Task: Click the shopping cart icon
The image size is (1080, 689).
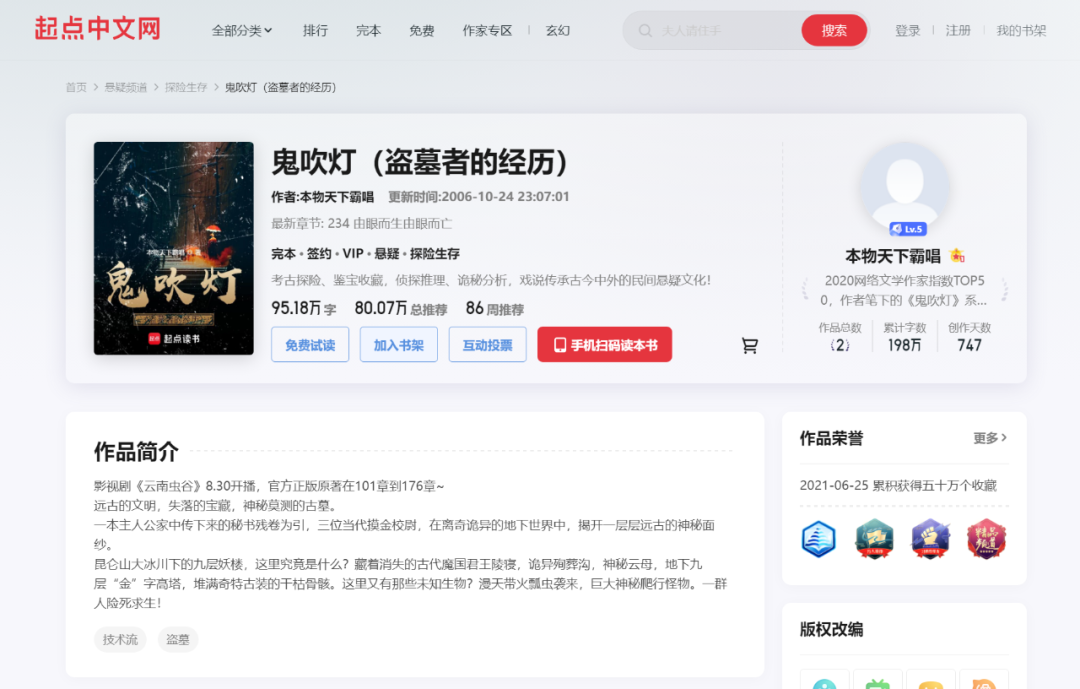Action: coord(749,346)
